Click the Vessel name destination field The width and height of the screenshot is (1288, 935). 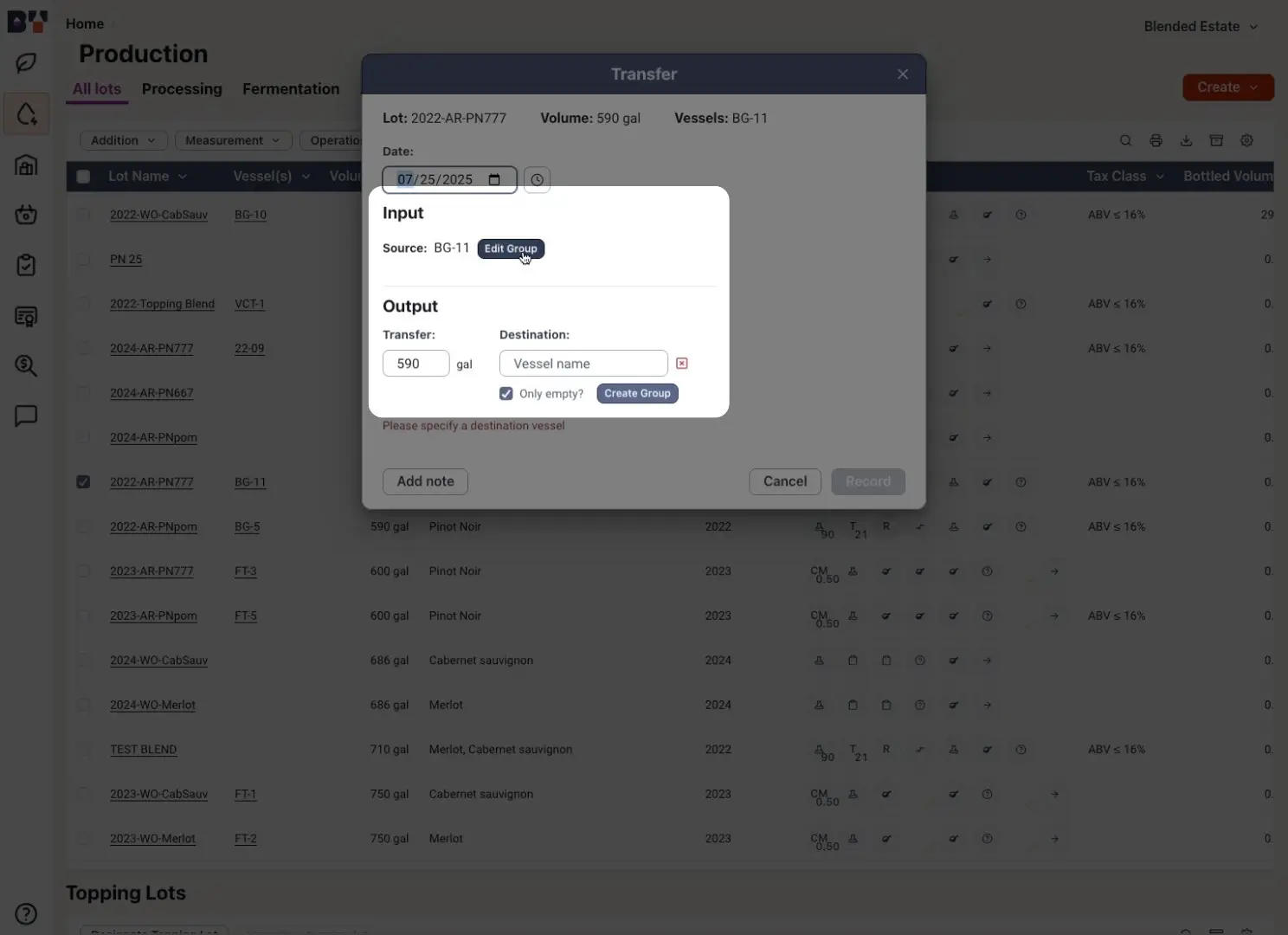coord(583,364)
